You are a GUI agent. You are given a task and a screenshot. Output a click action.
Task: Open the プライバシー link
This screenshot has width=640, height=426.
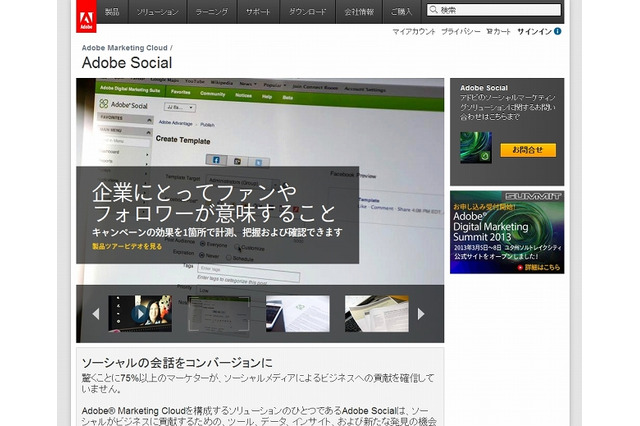tap(460, 31)
